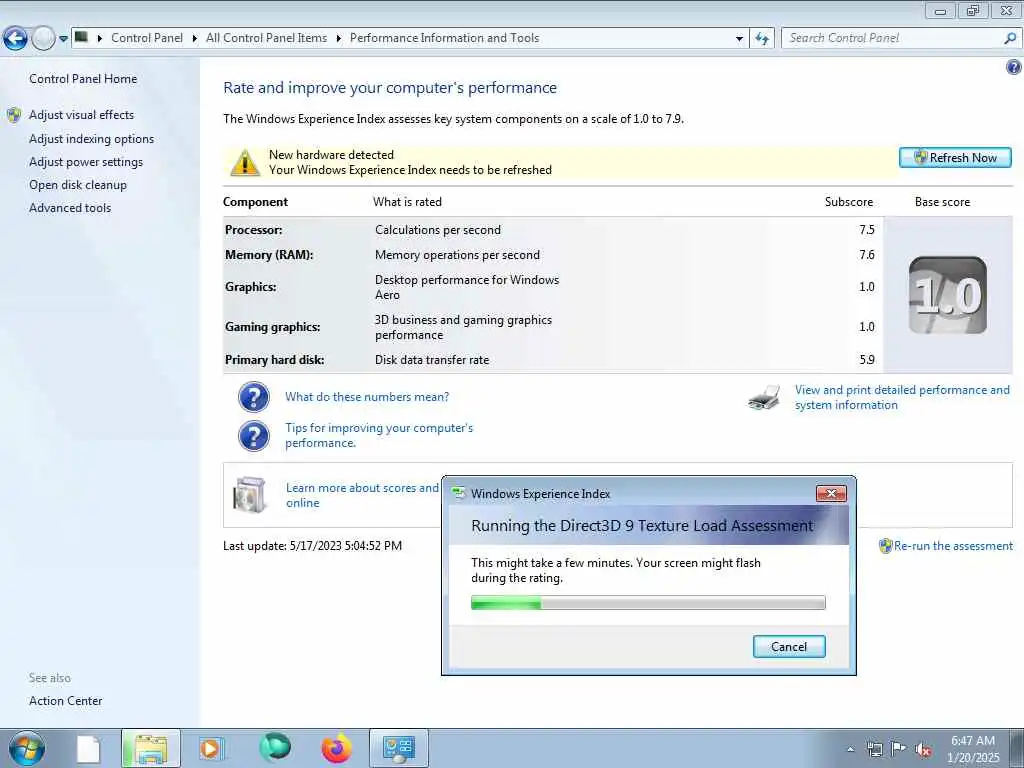
Task: Select Memory (RAM) row label
Action: (269, 255)
